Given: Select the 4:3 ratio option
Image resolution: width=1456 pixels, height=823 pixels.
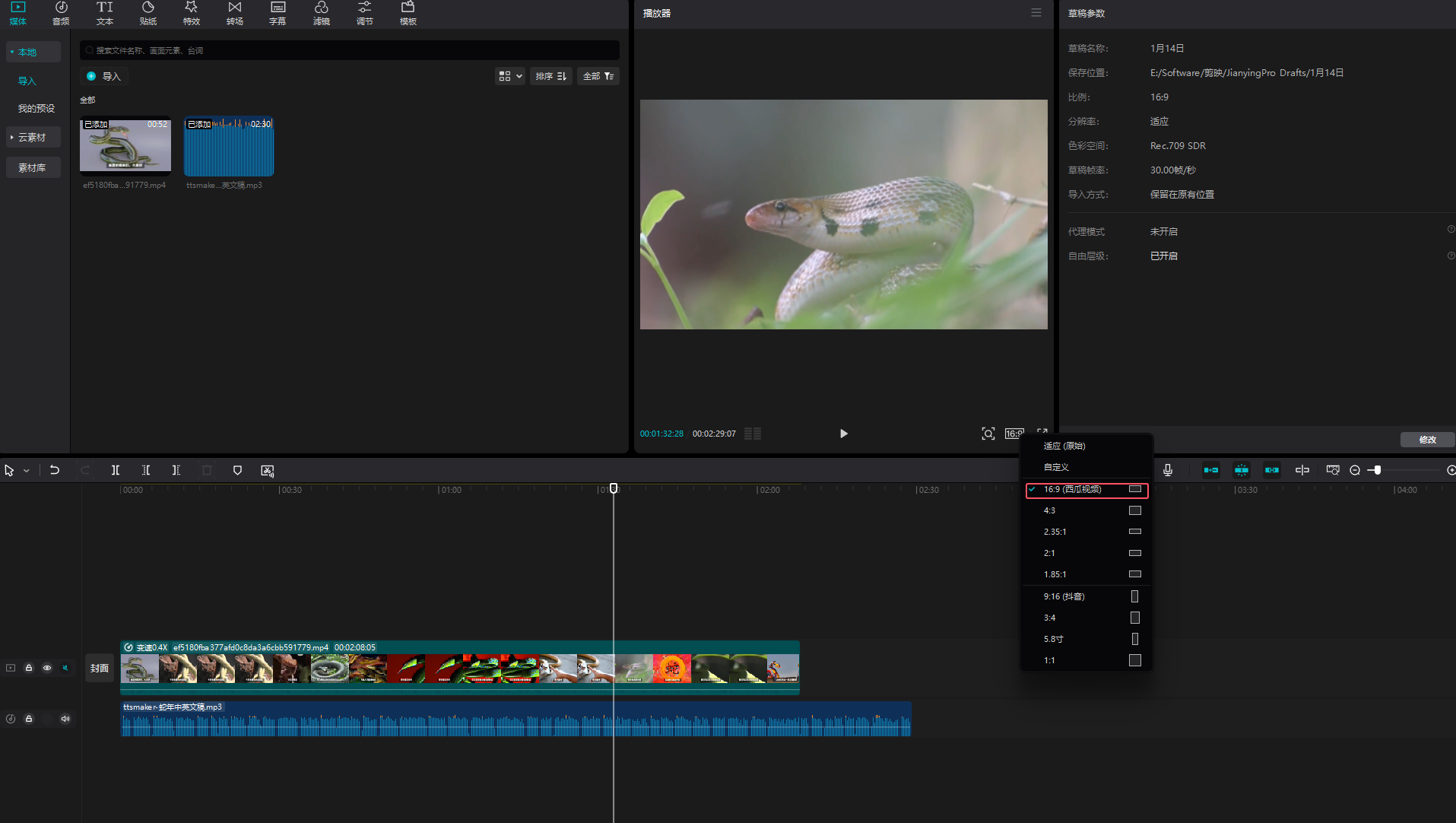Looking at the screenshot, I should [1086, 510].
